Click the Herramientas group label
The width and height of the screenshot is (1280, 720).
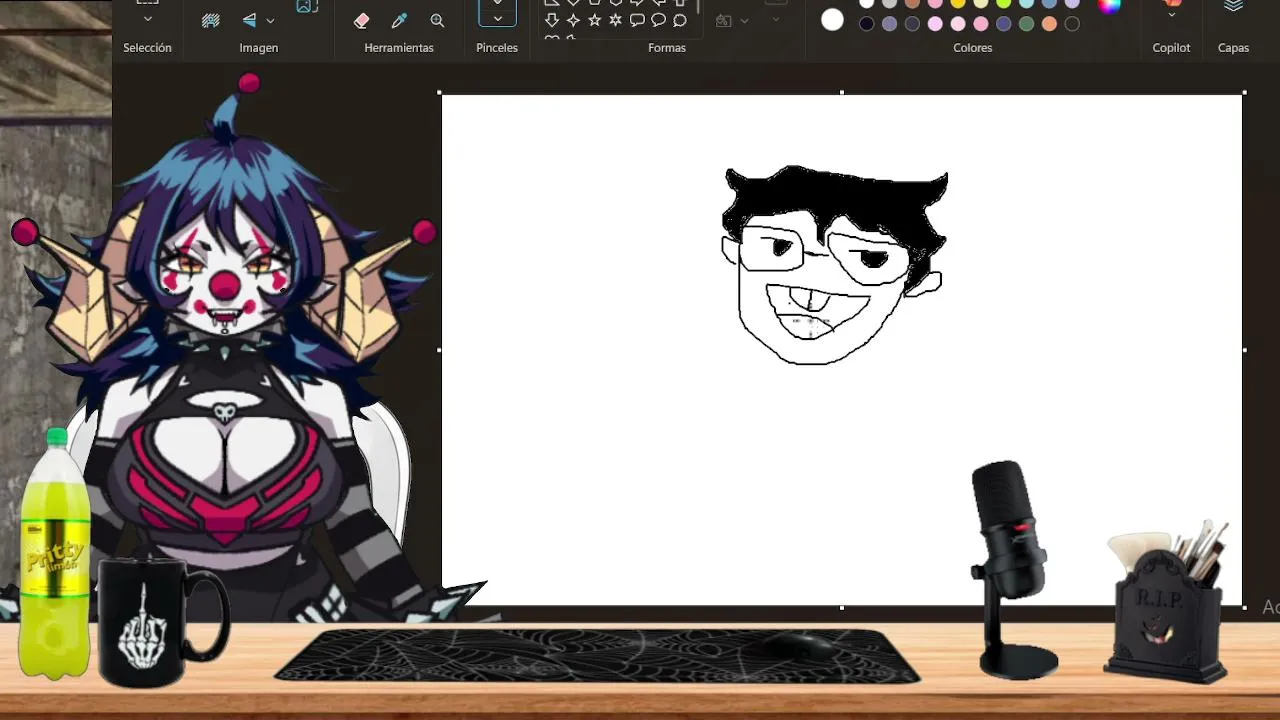click(x=399, y=48)
